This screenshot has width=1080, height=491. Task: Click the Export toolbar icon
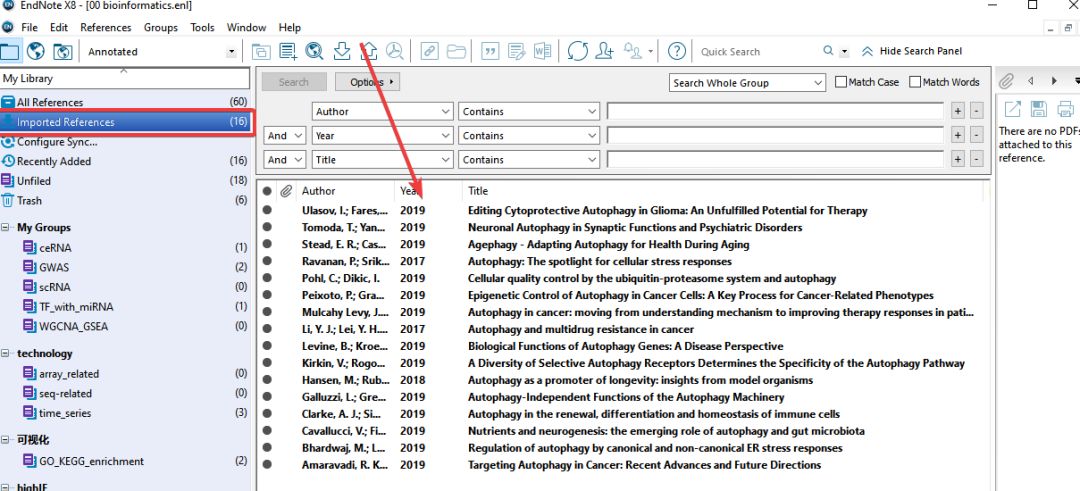click(368, 51)
